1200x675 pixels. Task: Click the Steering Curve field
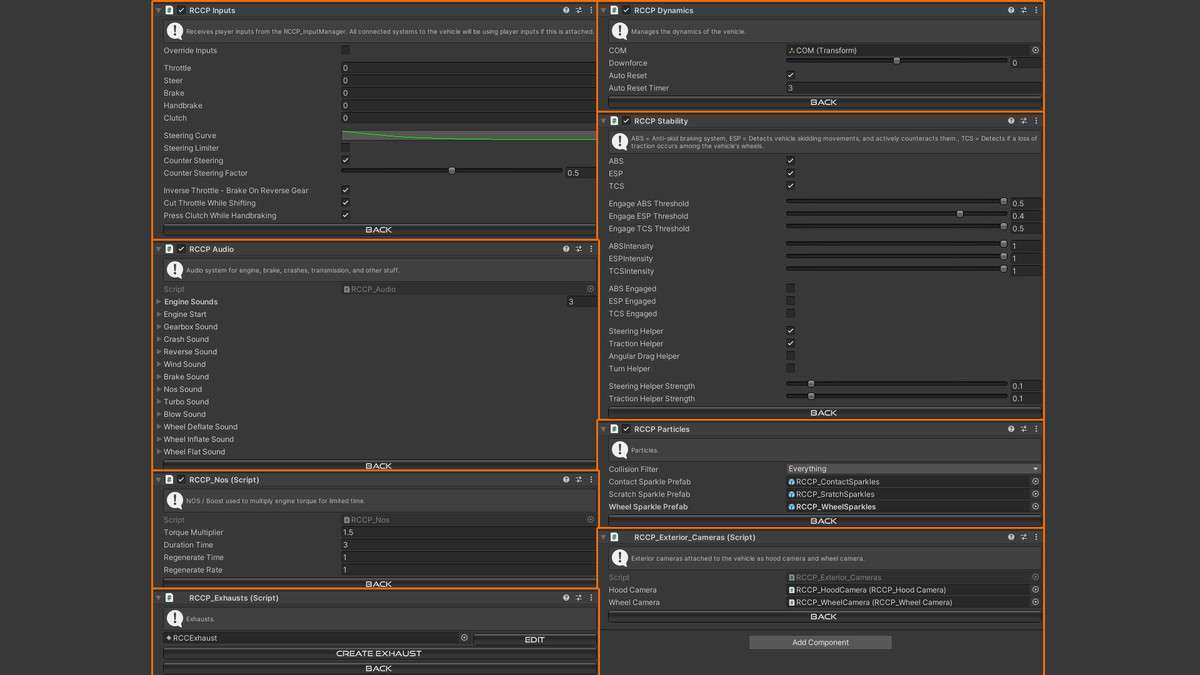[x=469, y=135]
